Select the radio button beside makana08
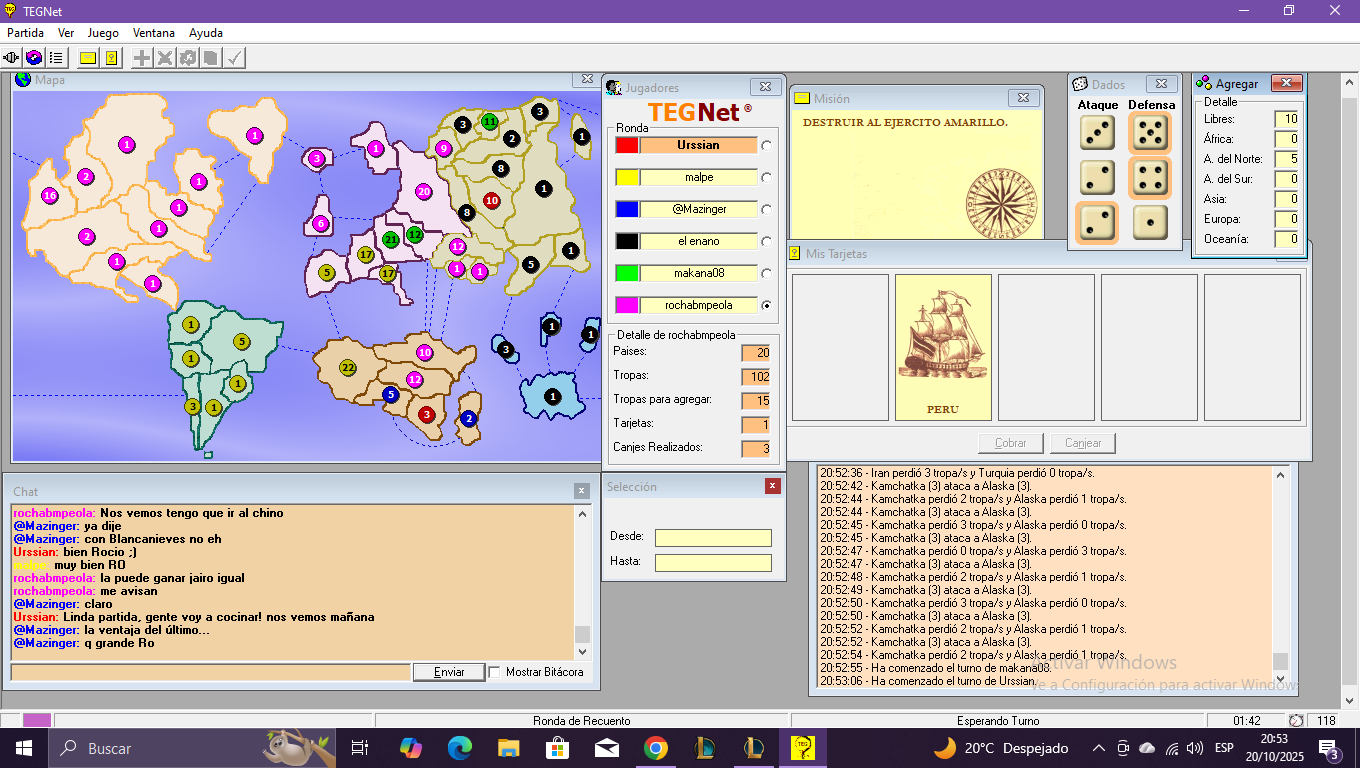Image resolution: width=1360 pixels, height=768 pixels. point(767,273)
